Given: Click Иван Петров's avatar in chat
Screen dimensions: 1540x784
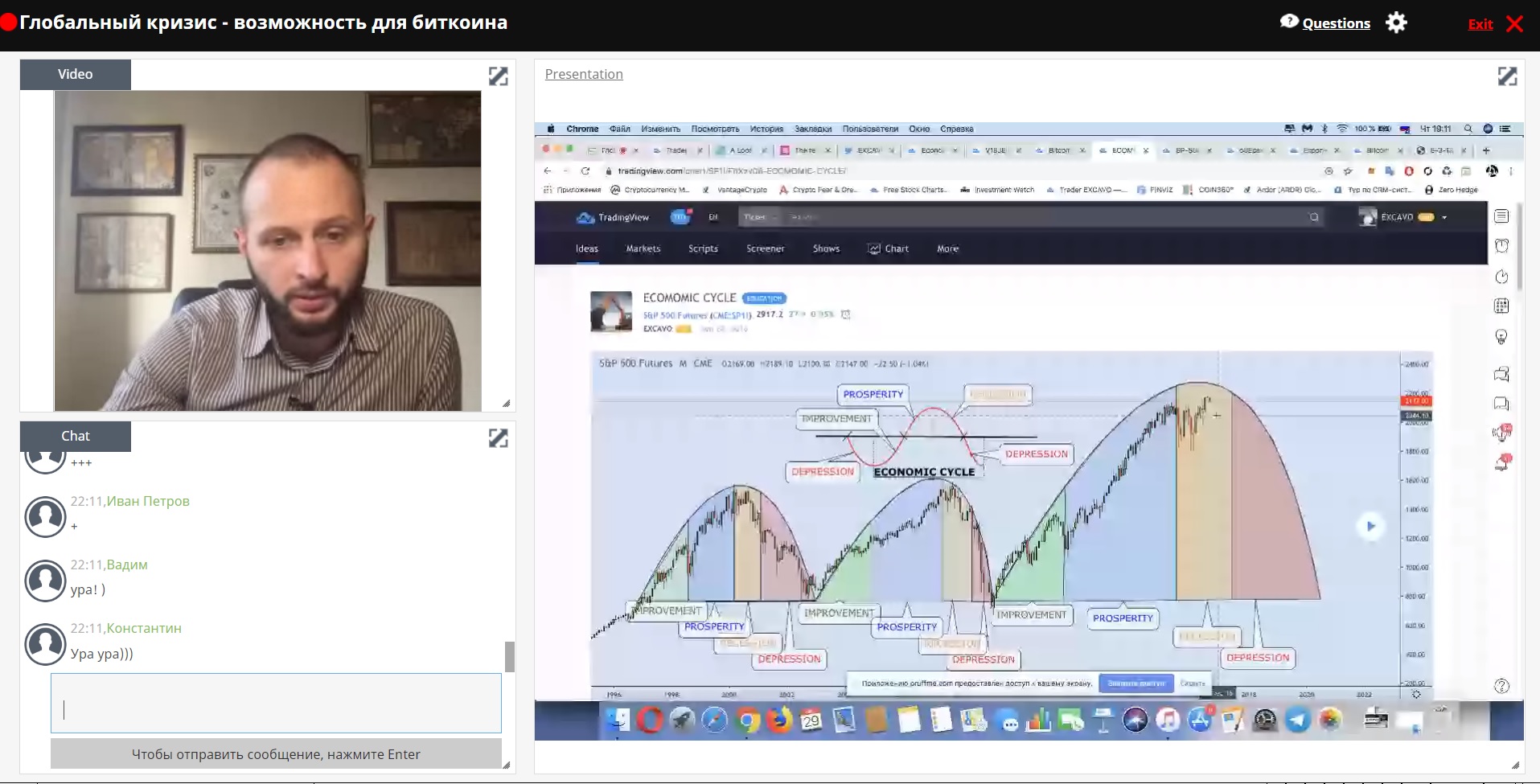Looking at the screenshot, I should pyautogui.click(x=45, y=517).
